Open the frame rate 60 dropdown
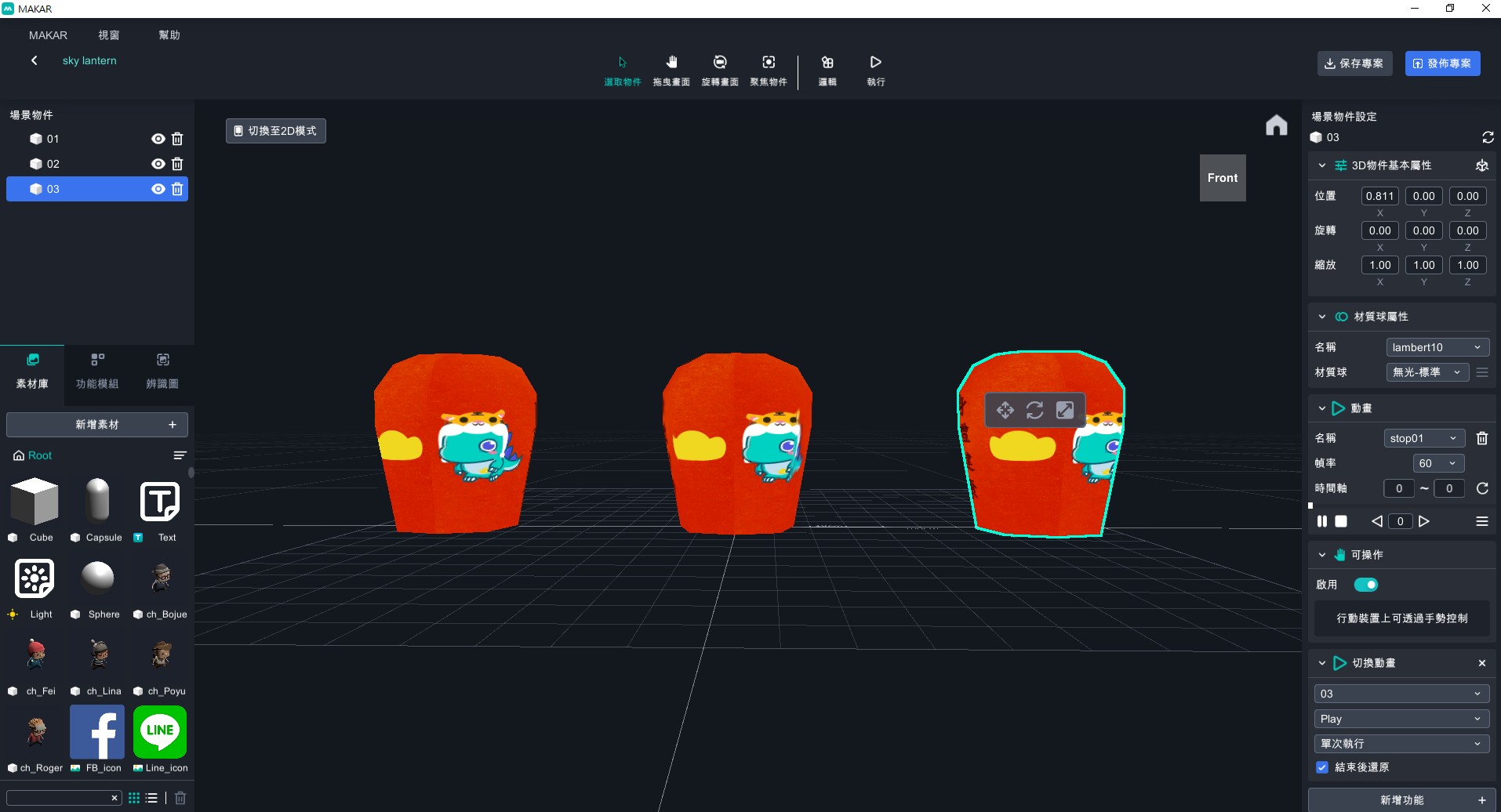The width and height of the screenshot is (1501, 812). coord(1437,463)
